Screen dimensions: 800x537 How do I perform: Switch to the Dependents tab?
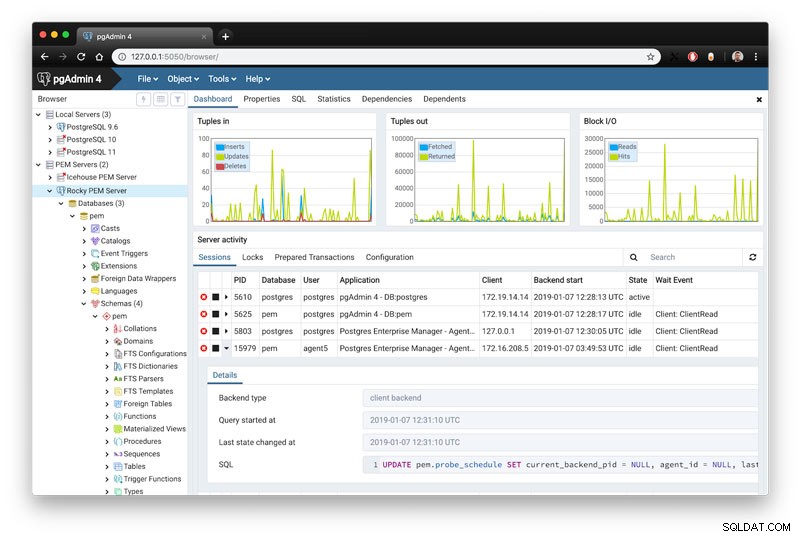(444, 99)
